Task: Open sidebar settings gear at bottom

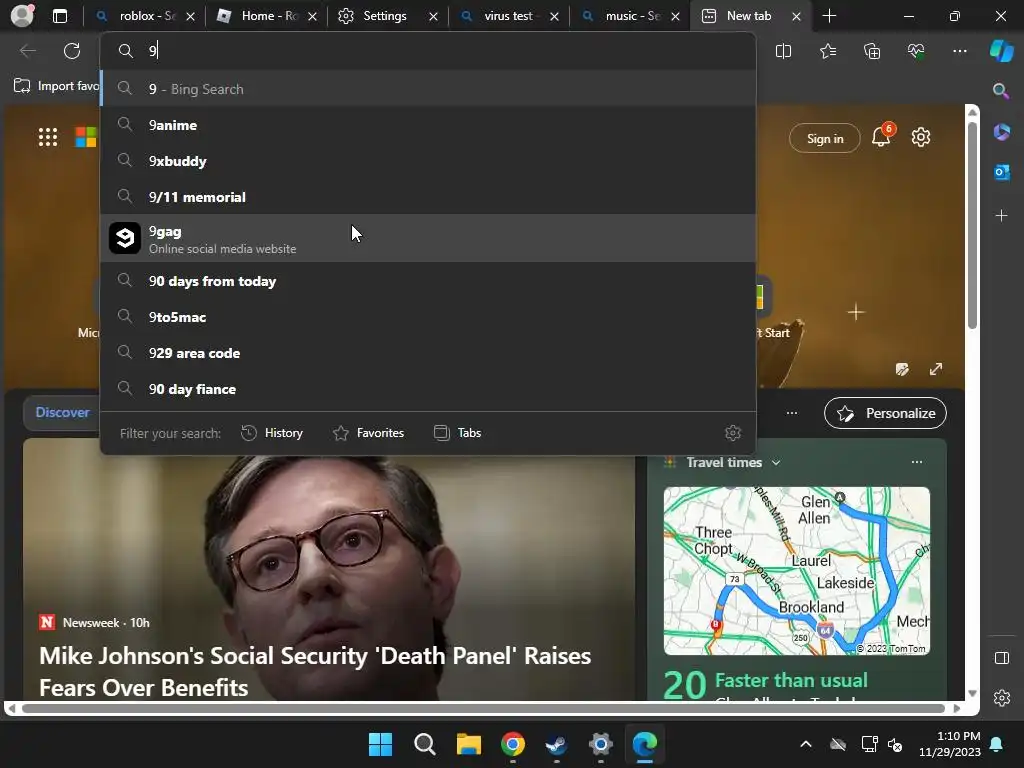Action: (1002, 698)
